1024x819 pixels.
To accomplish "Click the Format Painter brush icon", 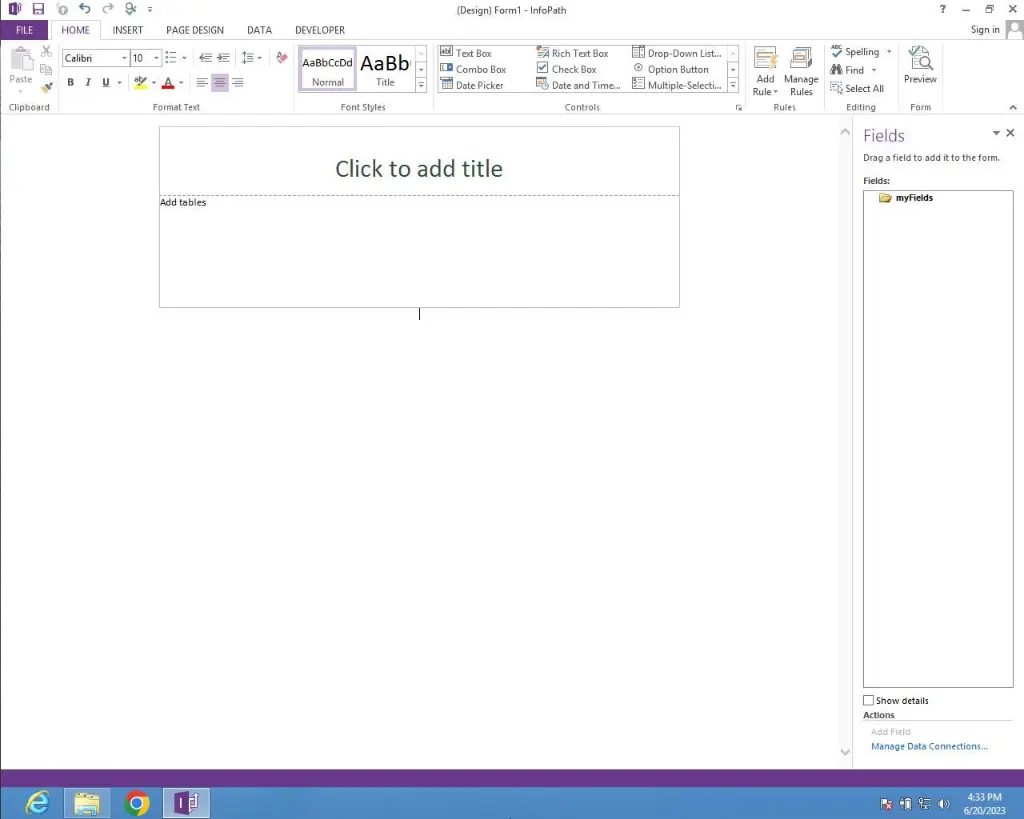I will click(x=46, y=87).
